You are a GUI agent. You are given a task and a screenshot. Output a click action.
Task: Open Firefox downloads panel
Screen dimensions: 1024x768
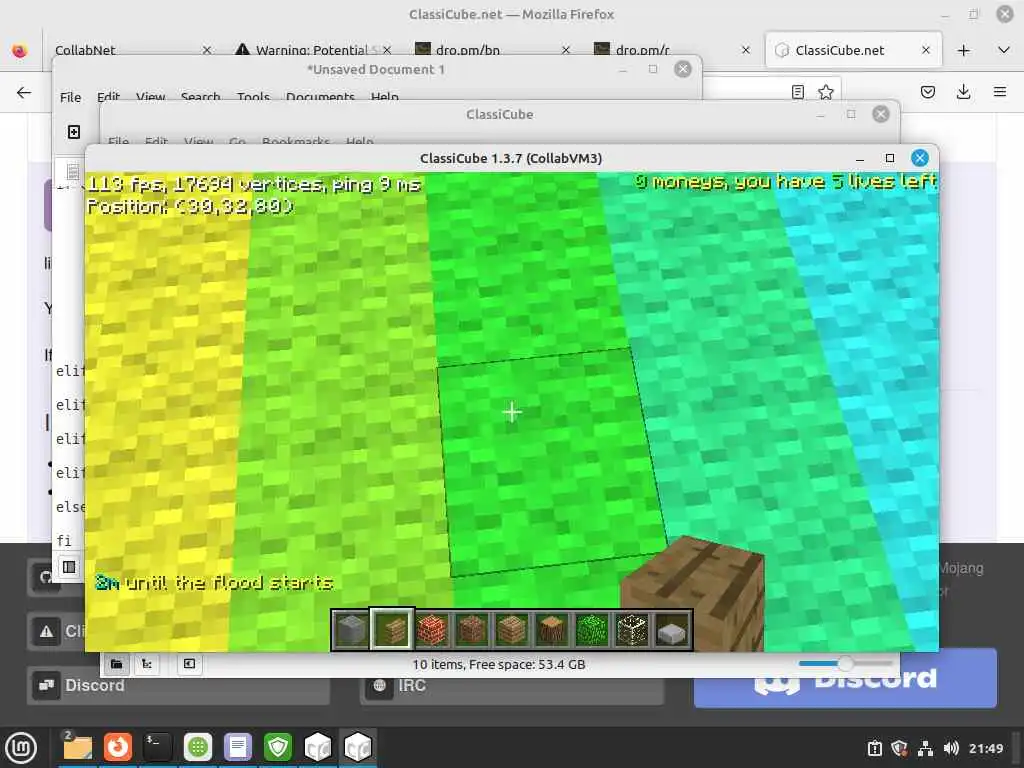[963, 92]
